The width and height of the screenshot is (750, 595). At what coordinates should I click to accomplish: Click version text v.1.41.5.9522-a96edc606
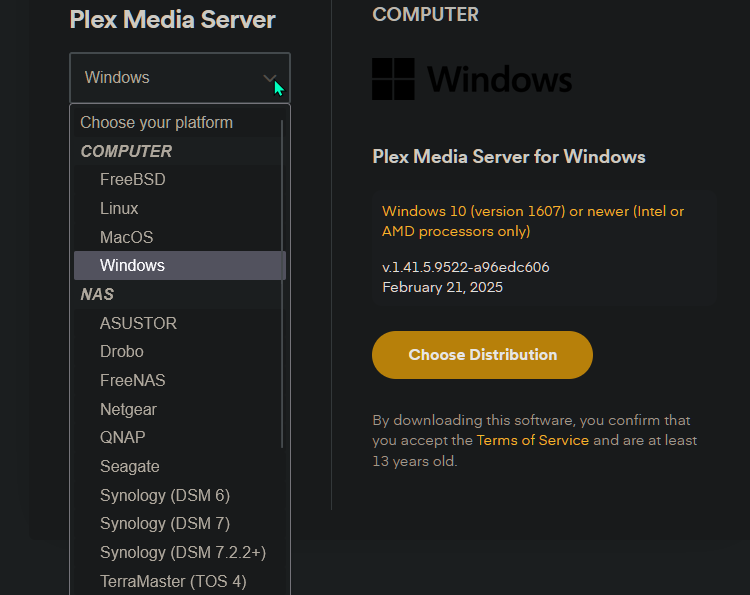coord(465,267)
